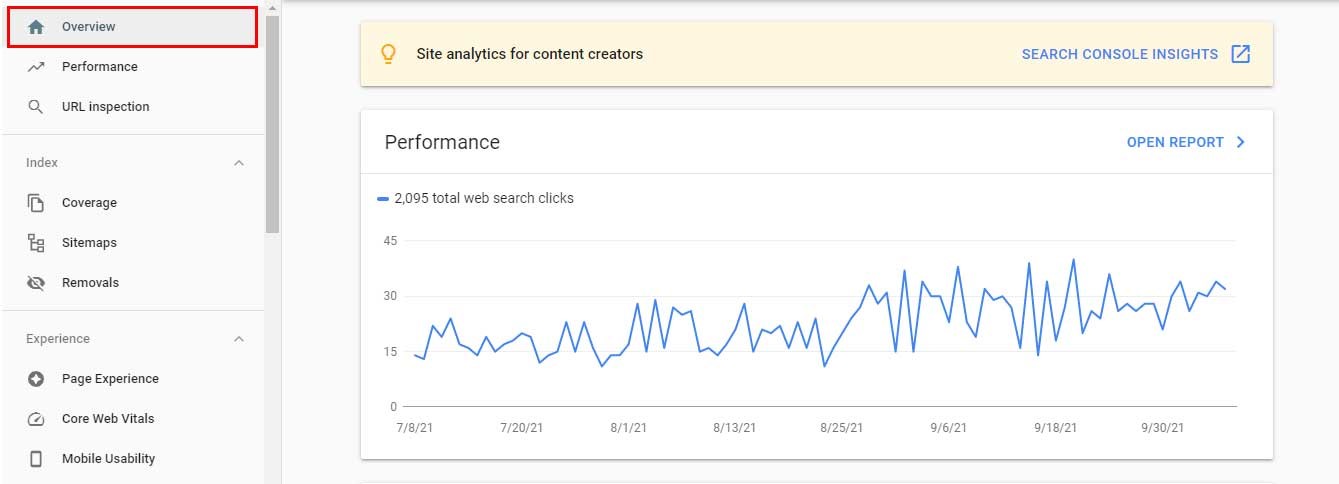Click the Performance trend-line icon in the sidebar
1339x484 pixels.
click(x=36, y=67)
